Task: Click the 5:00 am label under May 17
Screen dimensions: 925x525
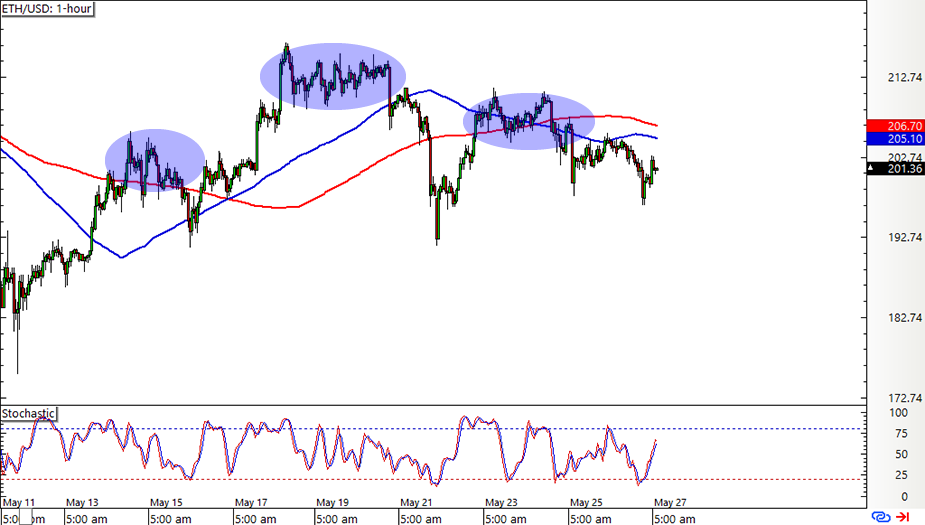Action: tap(255, 519)
